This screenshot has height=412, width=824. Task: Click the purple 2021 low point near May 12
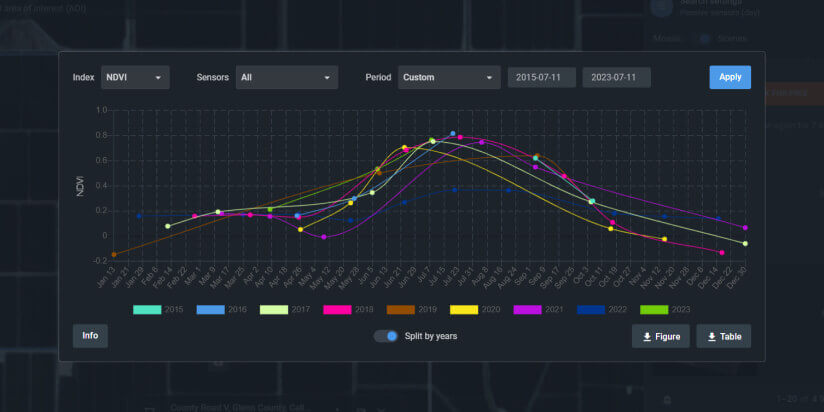(x=324, y=237)
